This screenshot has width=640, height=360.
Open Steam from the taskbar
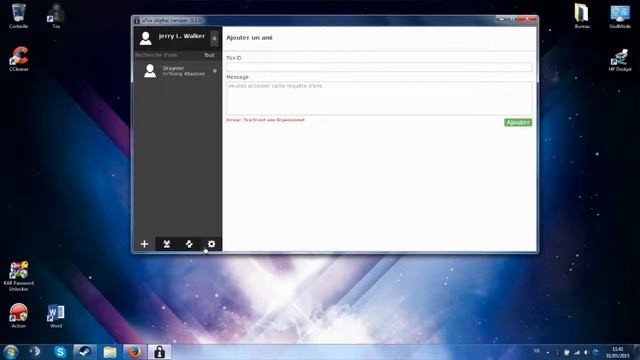coord(85,352)
